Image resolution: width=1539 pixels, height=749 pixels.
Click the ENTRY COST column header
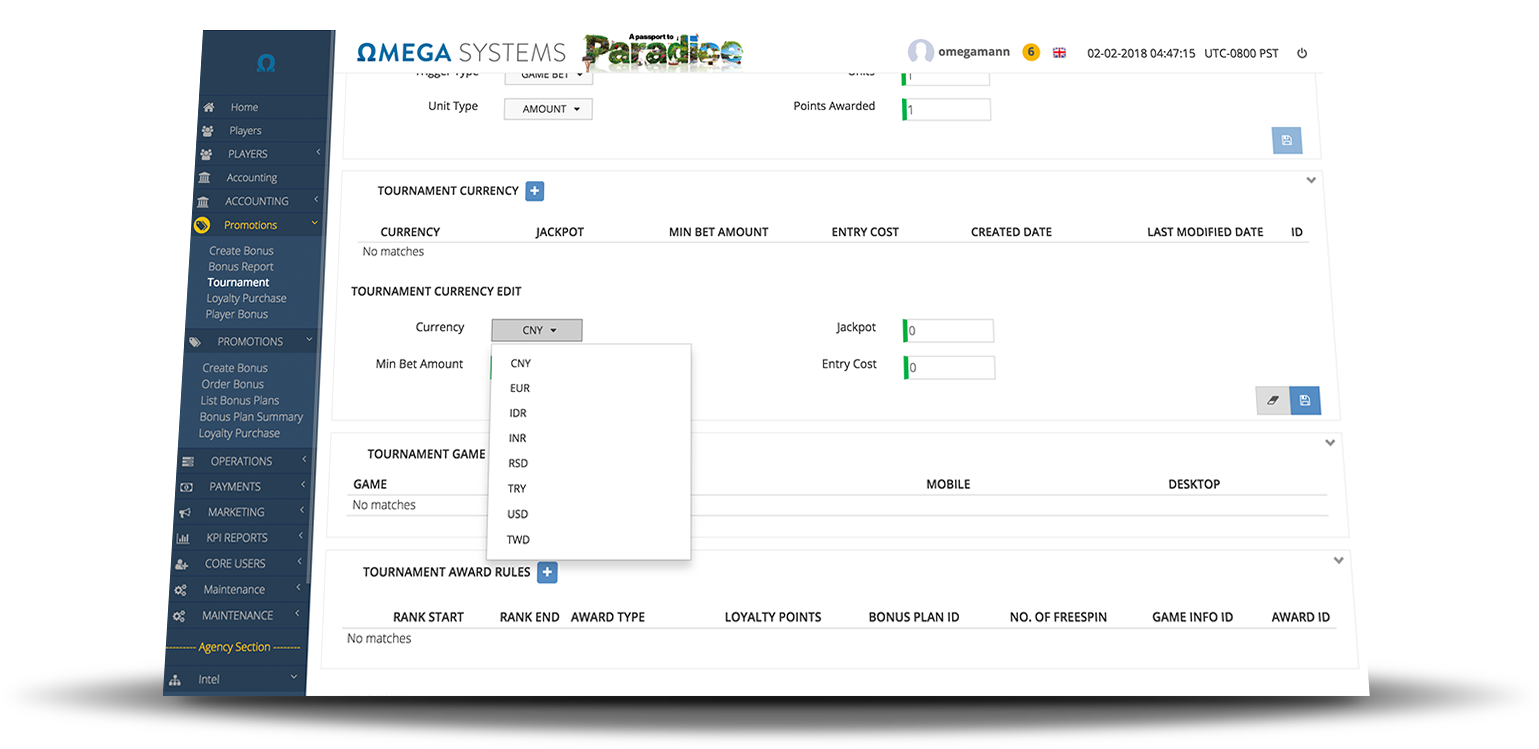tap(865, 232)
